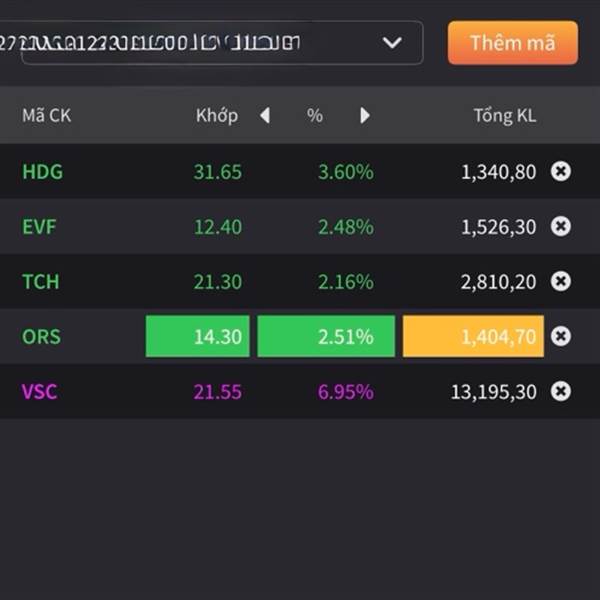Click the Thêm mã button
The image size is (600, 600).
512,43
